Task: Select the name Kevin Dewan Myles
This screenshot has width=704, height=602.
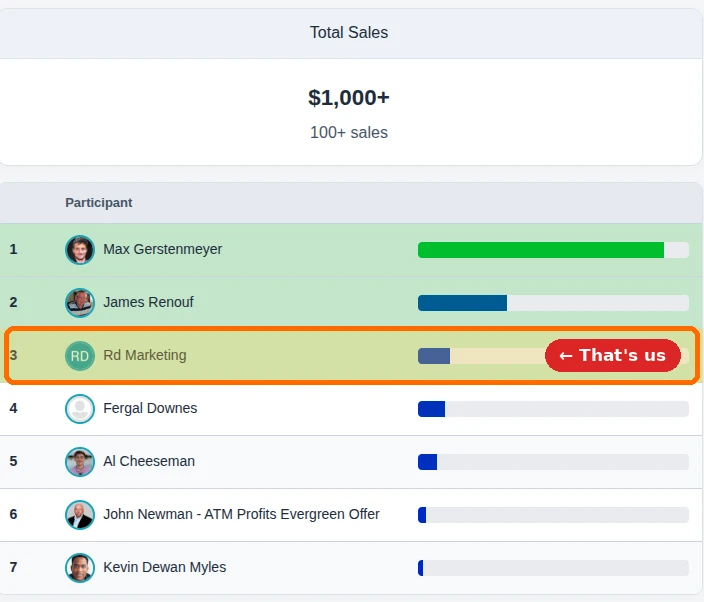Action: click(x=165, y=567)
